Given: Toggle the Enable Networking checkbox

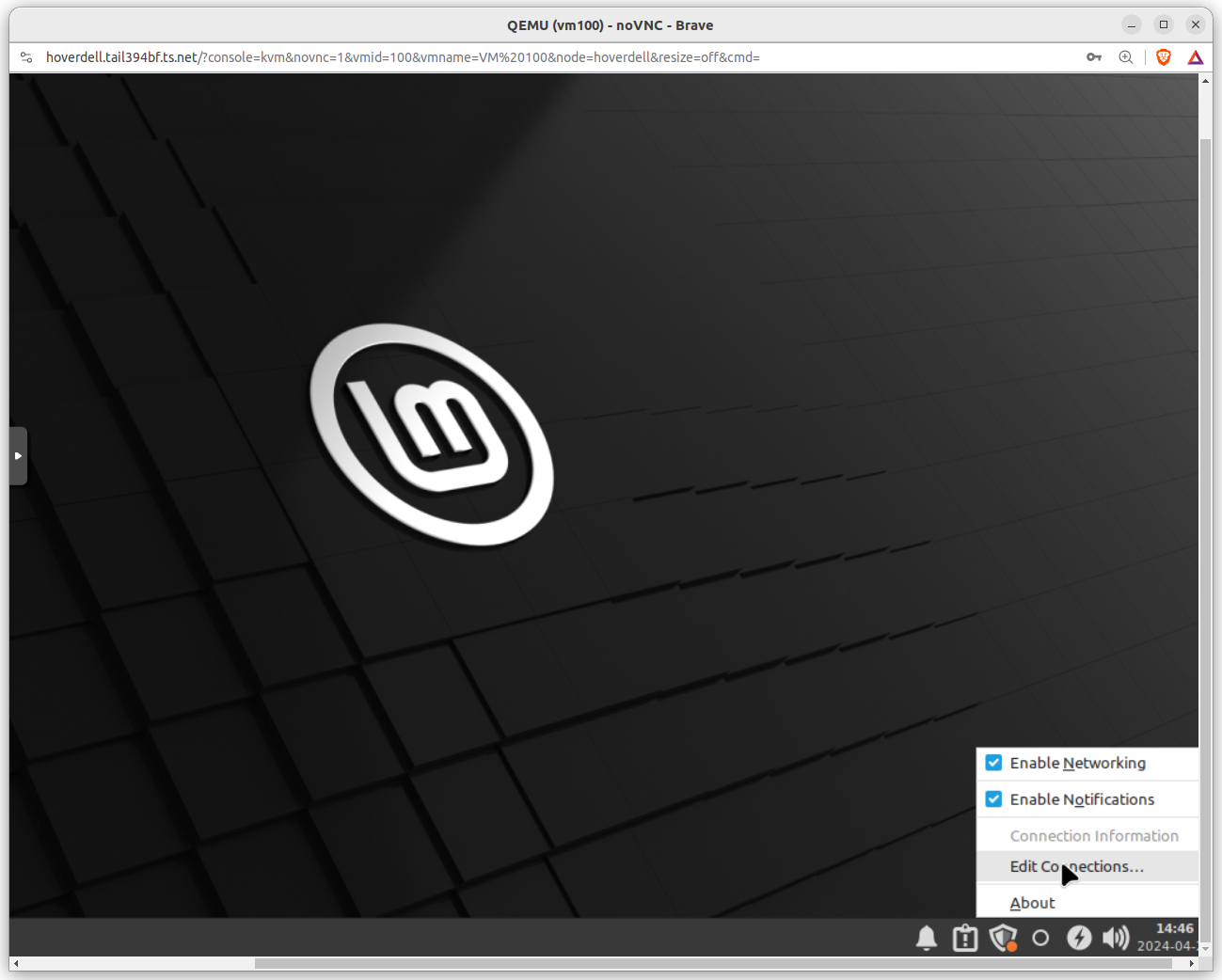Looking at the screenshot, I should pyautogui.click(x=993, y=763).
